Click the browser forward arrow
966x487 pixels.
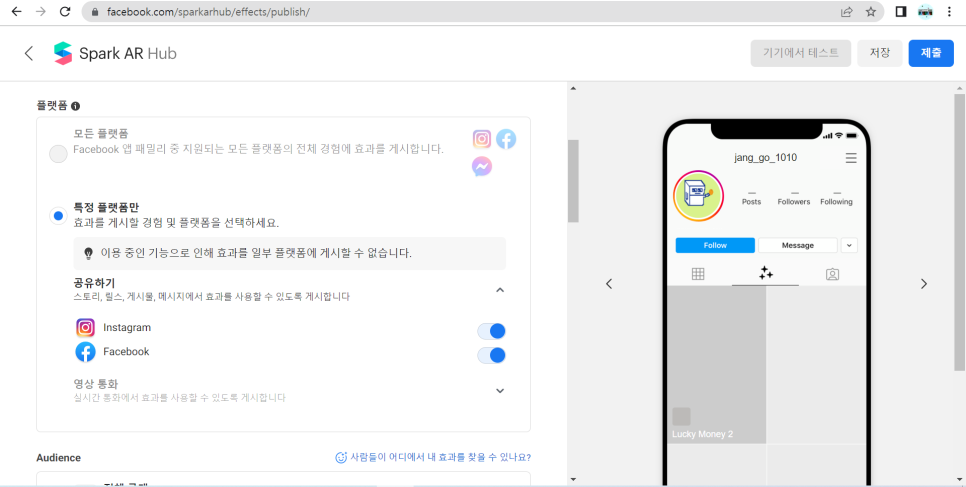(x=41, y=12)
